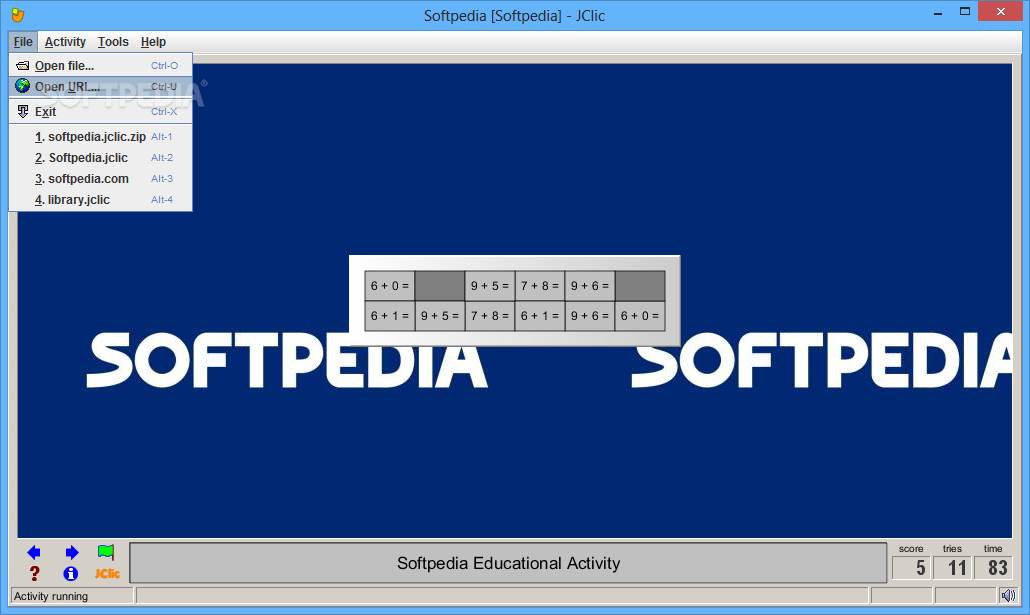The width and height of the screenshot is (1030, 615).
Task: Click the first bottom row card 6 + 1 =
Action: [x=390, y=316]
